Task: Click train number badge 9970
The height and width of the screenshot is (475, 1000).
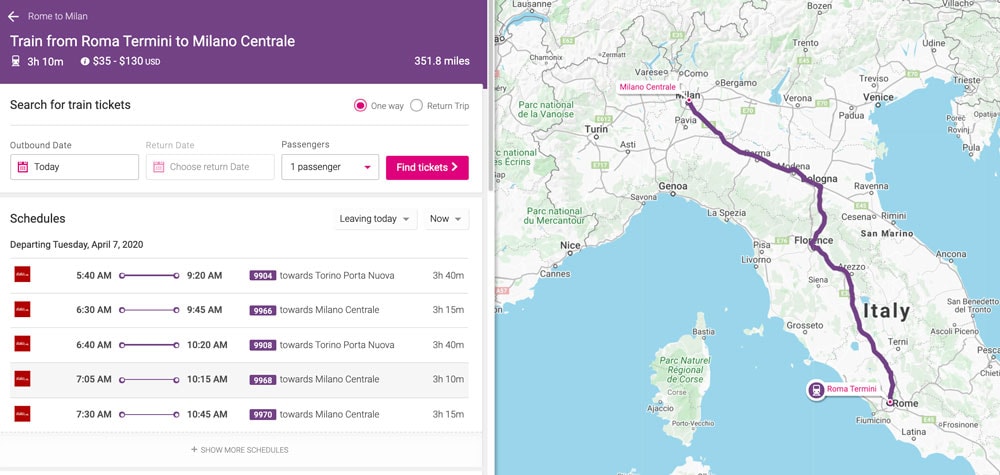Action: click(263, 414)
